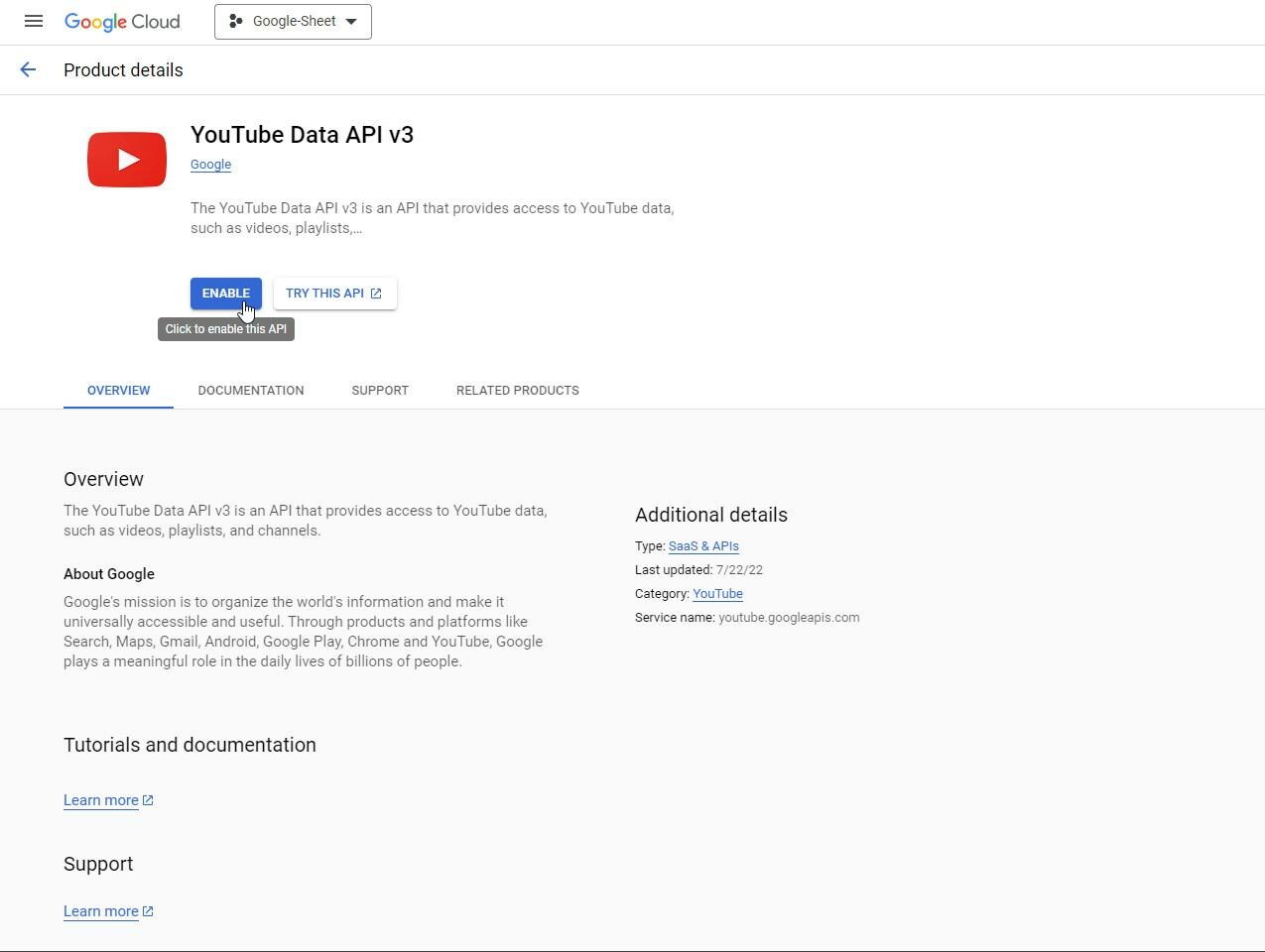The height and width of the screenshot is (952, 1265).
Task: Open the RELATED PRODUCTS tab
Action: point(517,390)
